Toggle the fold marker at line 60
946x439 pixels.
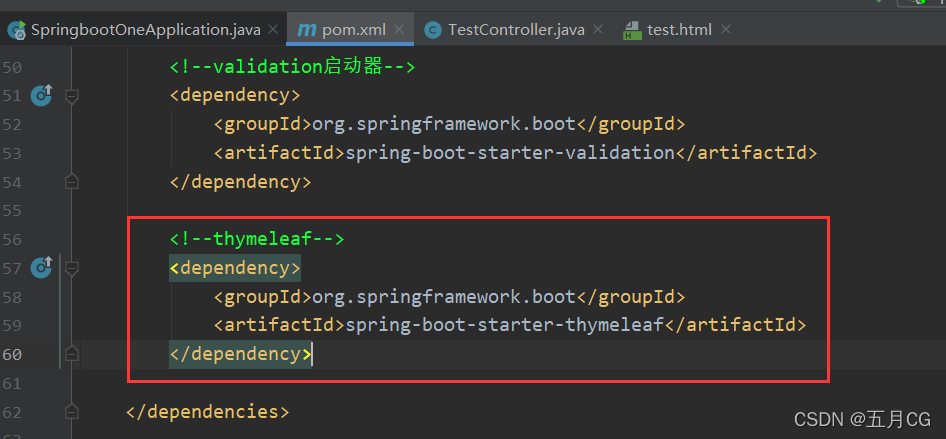coord(72,353)
